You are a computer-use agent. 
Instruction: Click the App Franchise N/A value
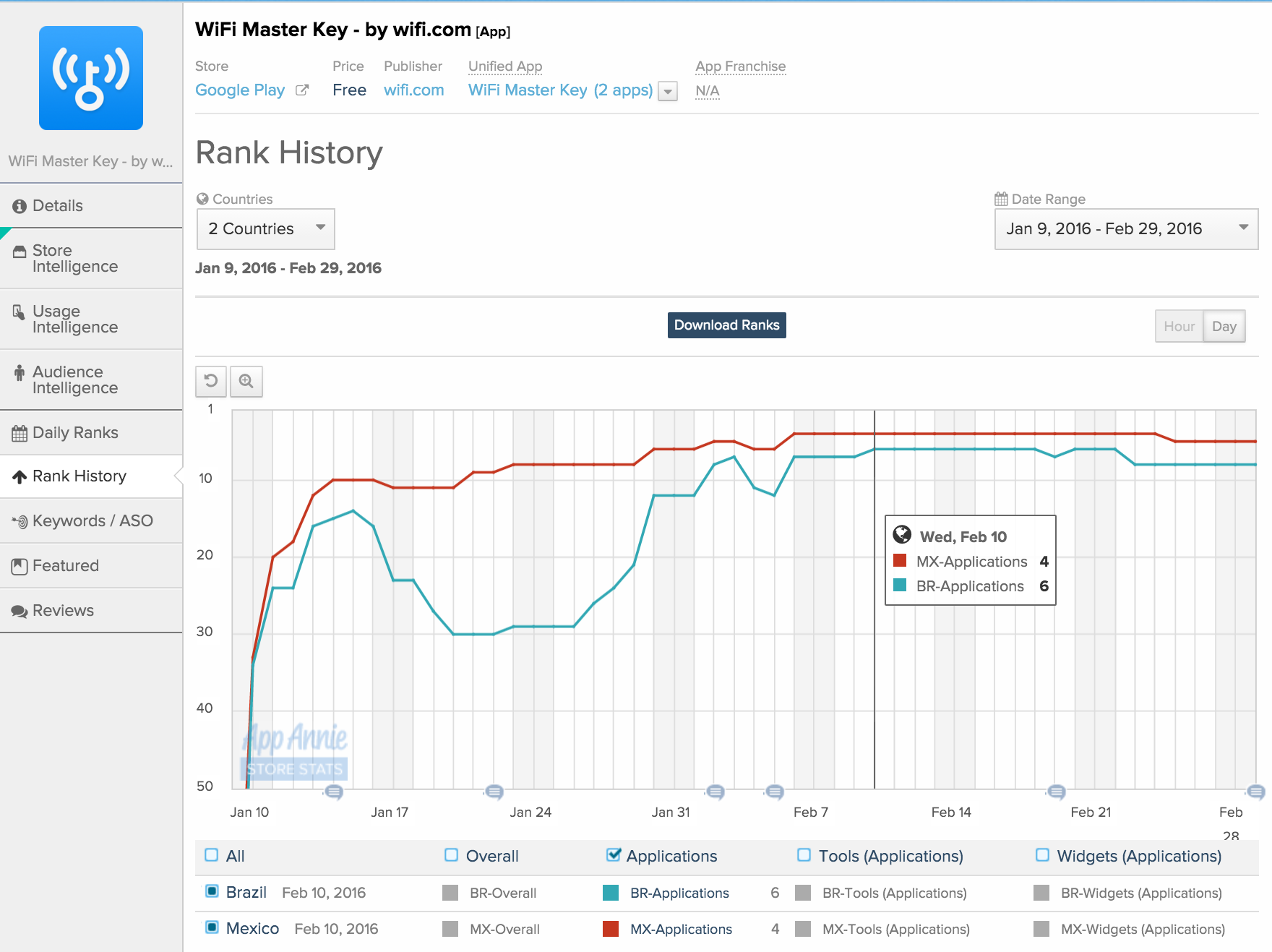(x=708, y=91)
